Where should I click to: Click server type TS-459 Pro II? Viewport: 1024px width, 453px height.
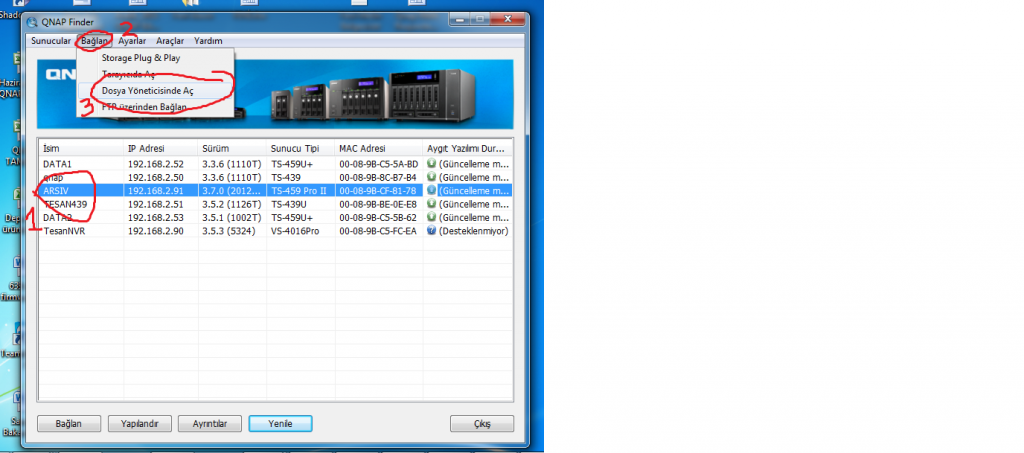coord(298,191)
